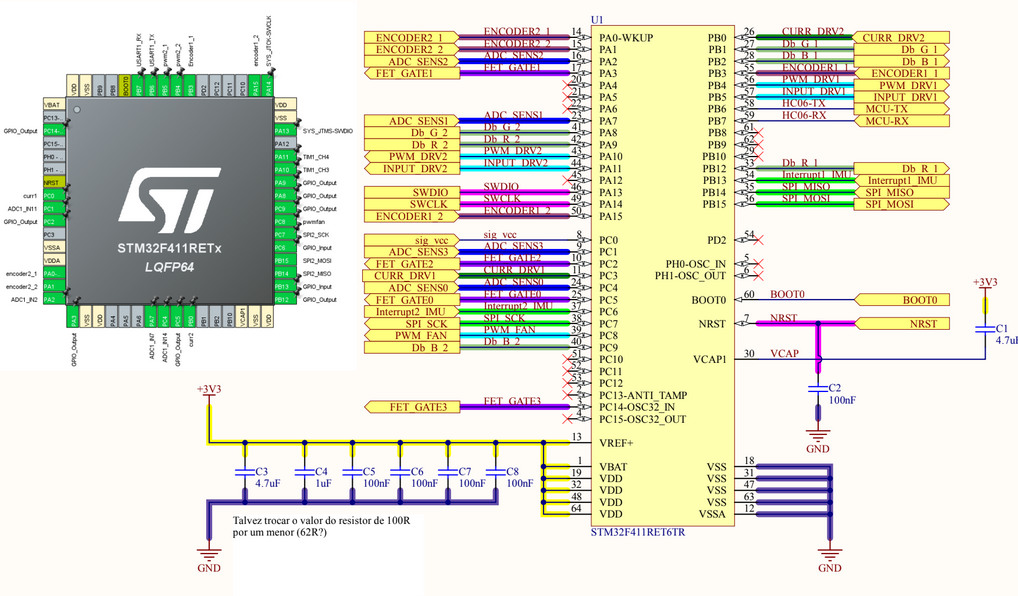Select the MCU-RX port on the right
This screenshot has width=1018, height=596.
(x=900, y=121)
